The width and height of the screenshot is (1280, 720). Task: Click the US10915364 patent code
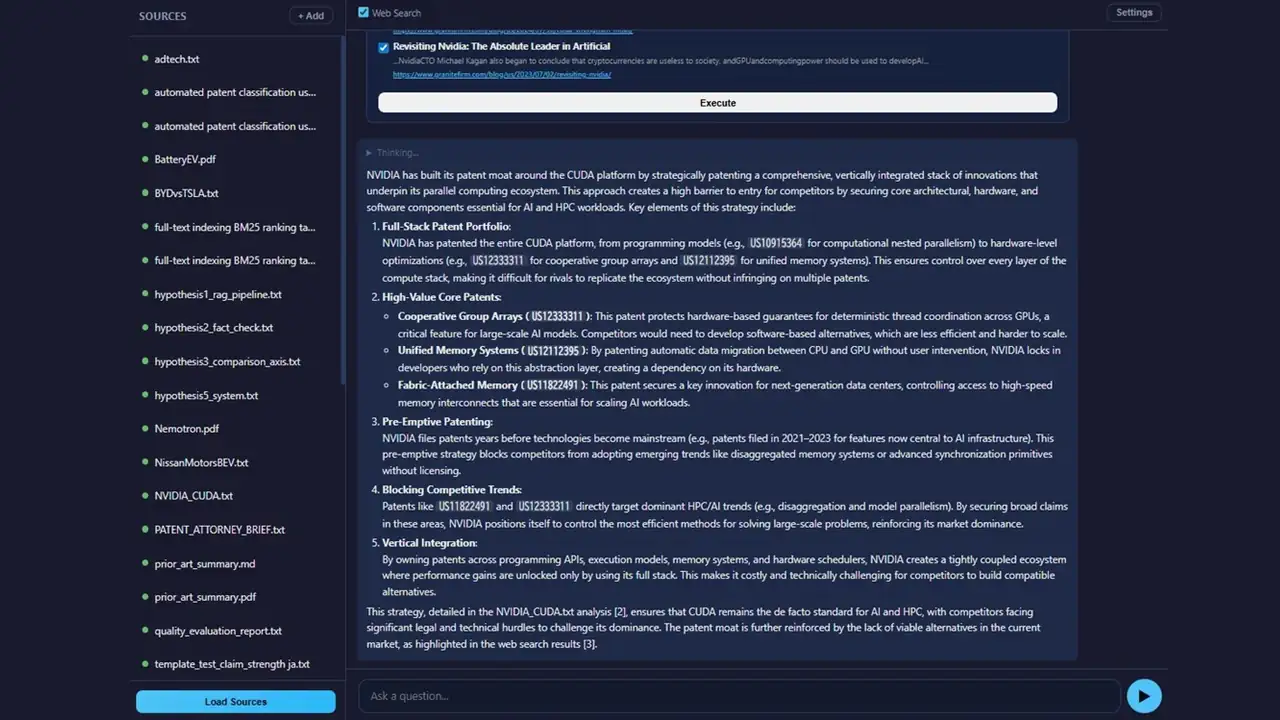[x=776, y=243]
